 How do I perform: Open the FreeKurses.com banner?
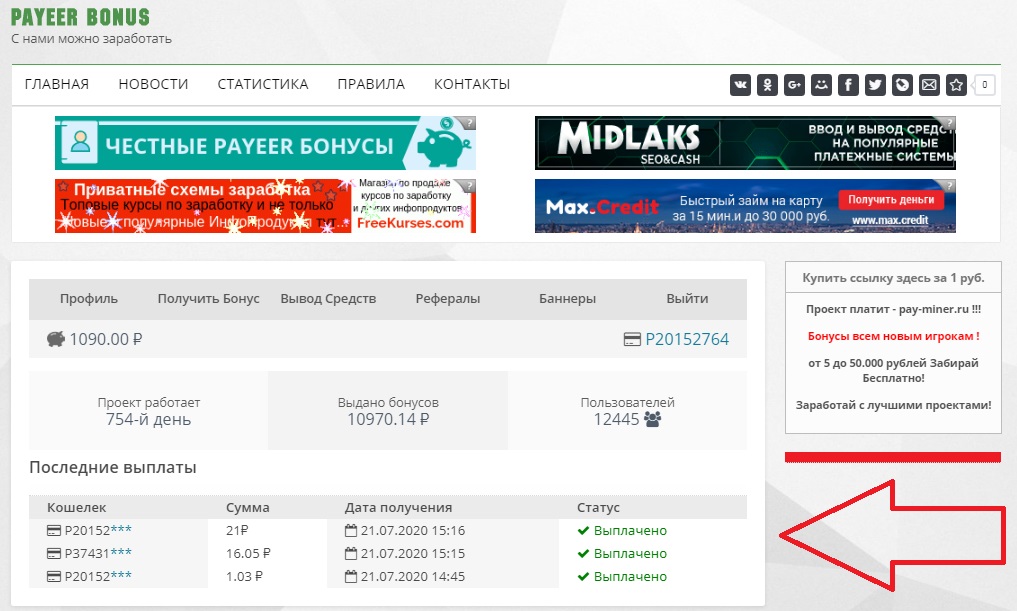(265, 206)
